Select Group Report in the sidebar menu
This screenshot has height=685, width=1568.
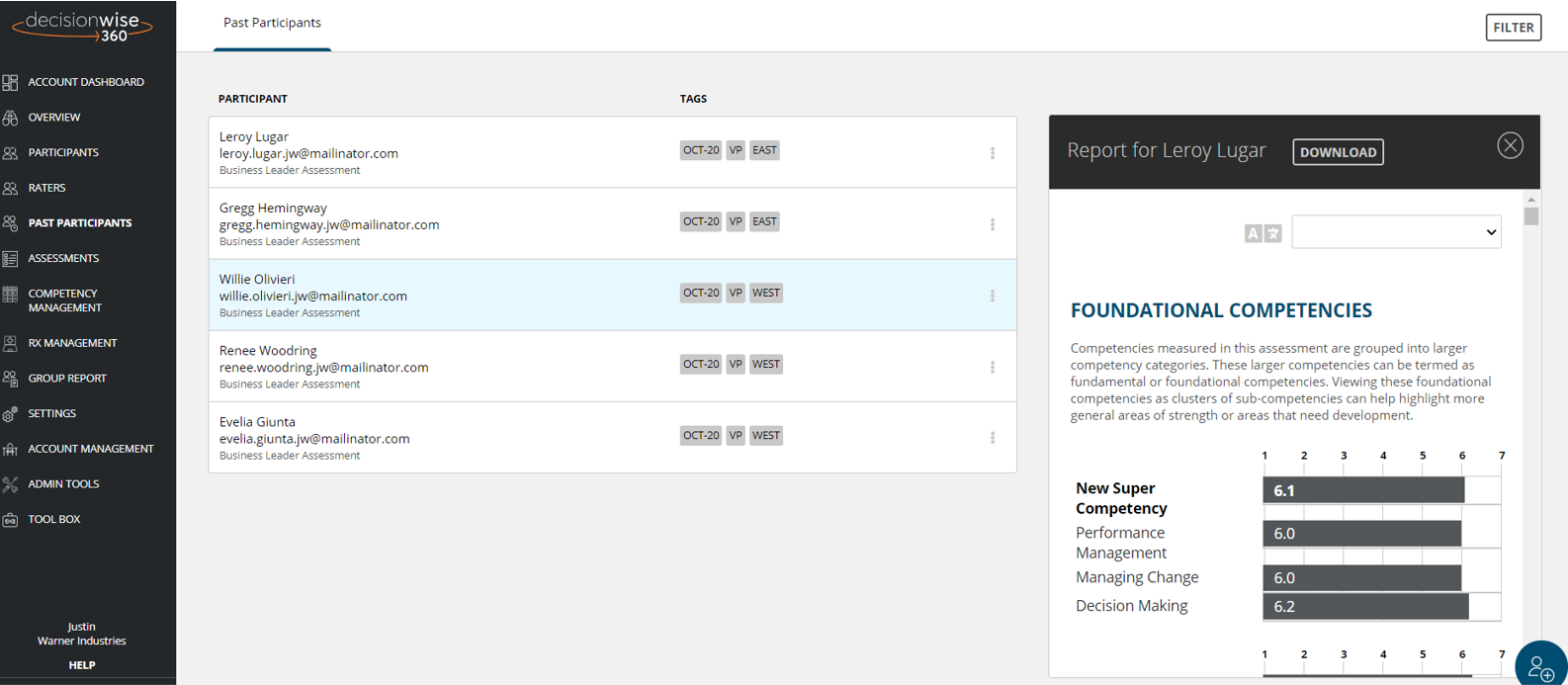tap(67, 379)
